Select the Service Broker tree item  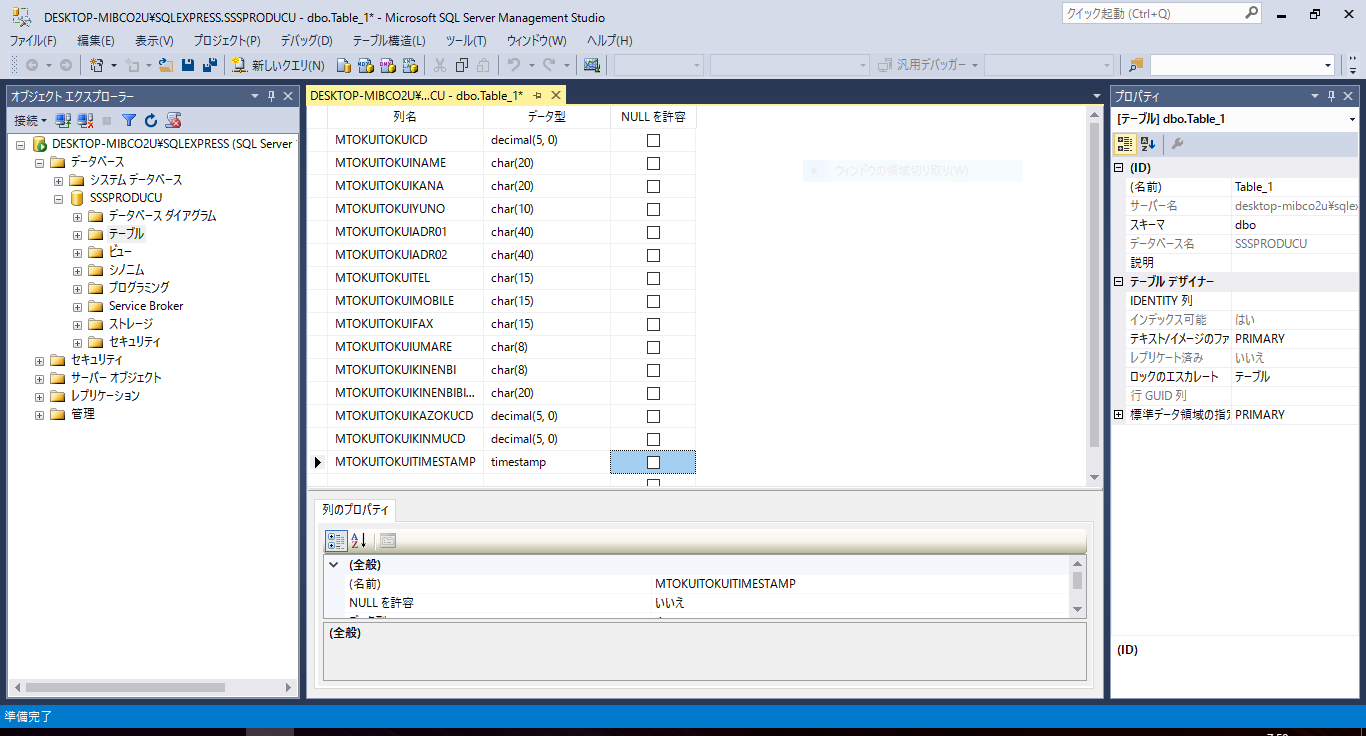(146, 306)
